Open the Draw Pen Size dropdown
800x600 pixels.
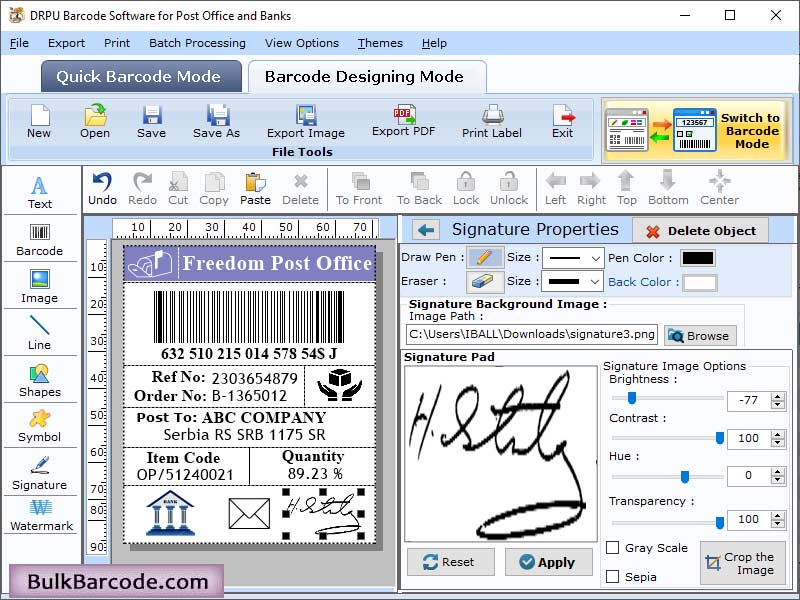click(x=573, y=258)
